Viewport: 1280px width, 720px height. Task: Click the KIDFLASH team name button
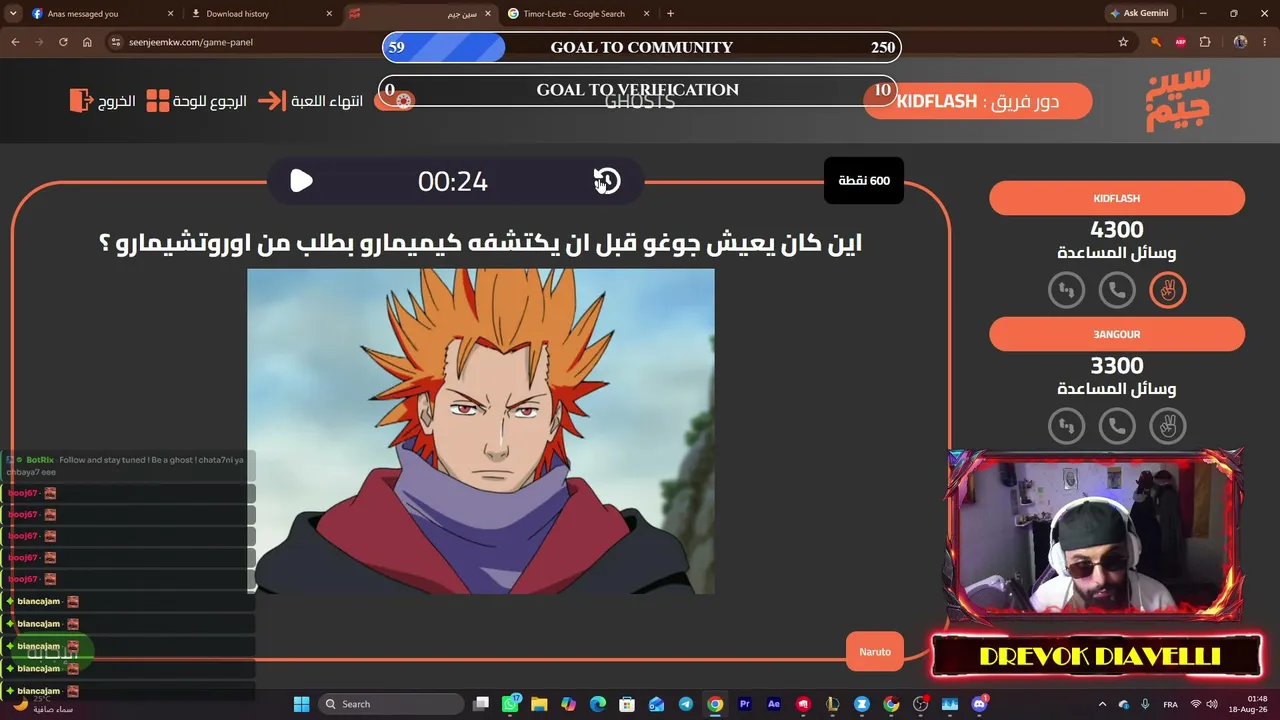(1117, 198)
